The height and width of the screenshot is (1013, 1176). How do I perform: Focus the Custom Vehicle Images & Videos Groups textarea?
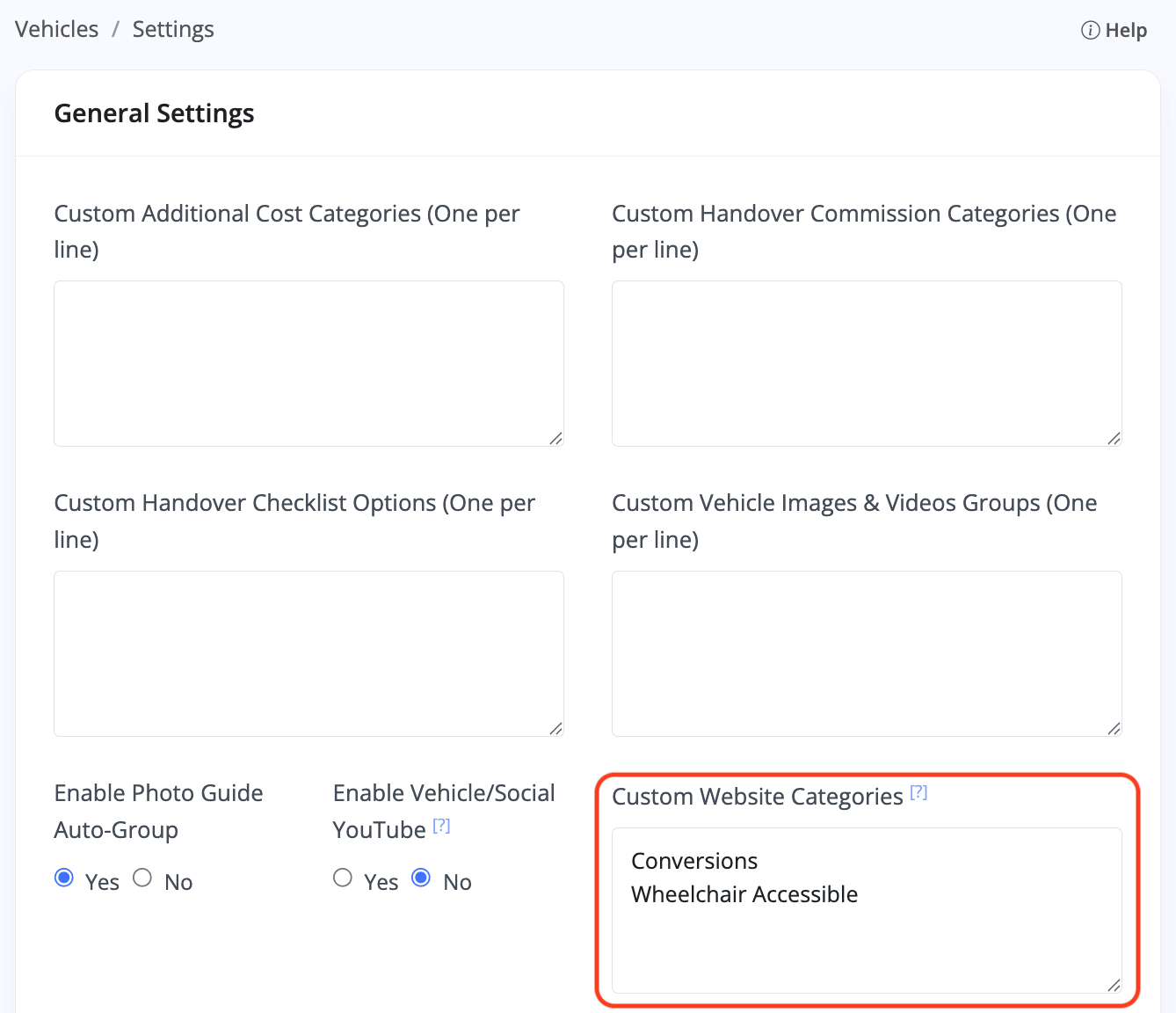tap(867, 653)
